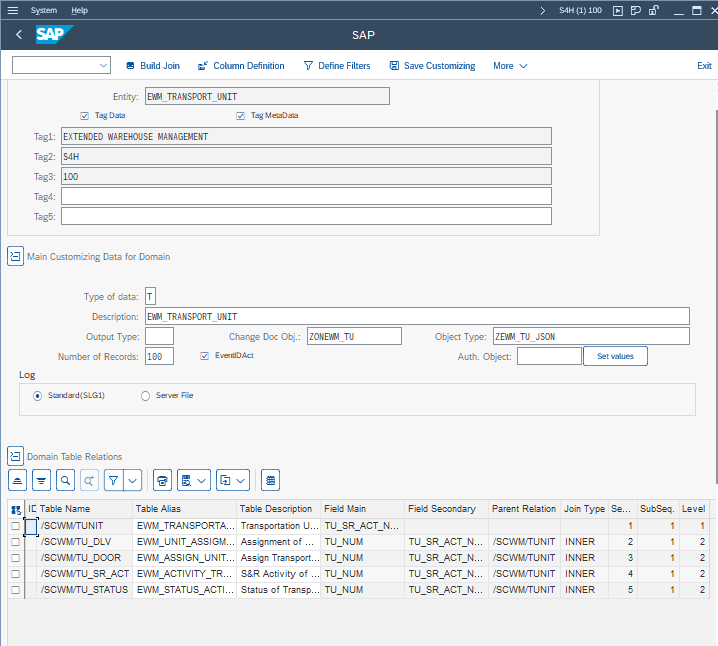
Task: Click the select-all icon in table header
Action: [15, 509]
